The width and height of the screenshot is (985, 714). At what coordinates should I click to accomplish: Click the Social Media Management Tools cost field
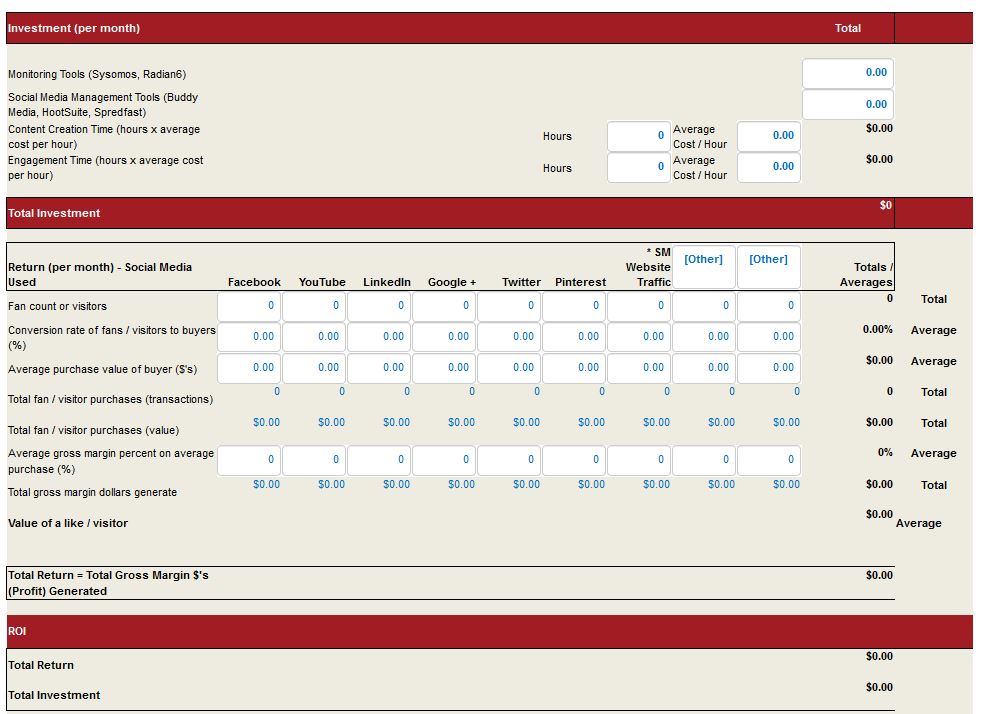pyautogui.click(x=847, y=104)
